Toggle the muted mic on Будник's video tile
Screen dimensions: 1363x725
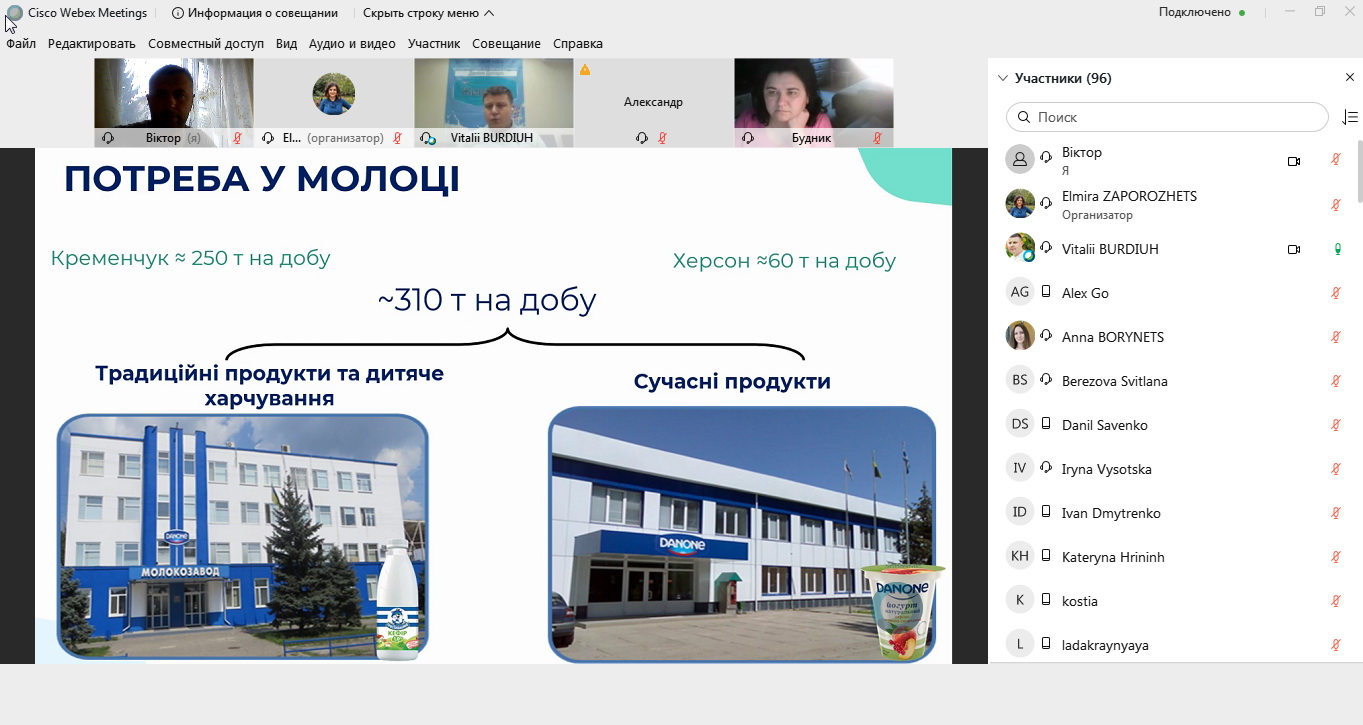coord(878,138)
